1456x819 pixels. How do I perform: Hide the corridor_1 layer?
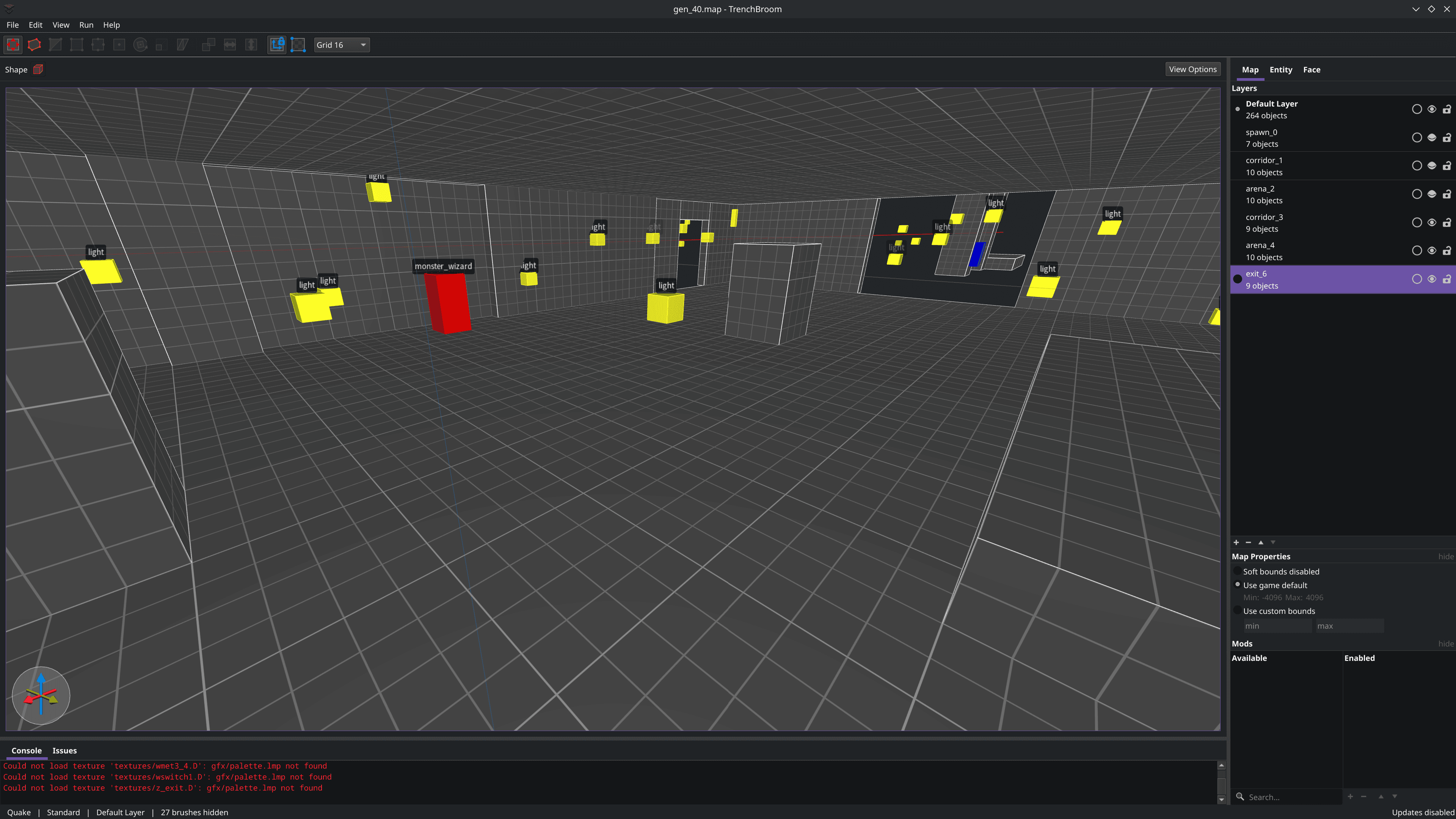point(1432,166)
